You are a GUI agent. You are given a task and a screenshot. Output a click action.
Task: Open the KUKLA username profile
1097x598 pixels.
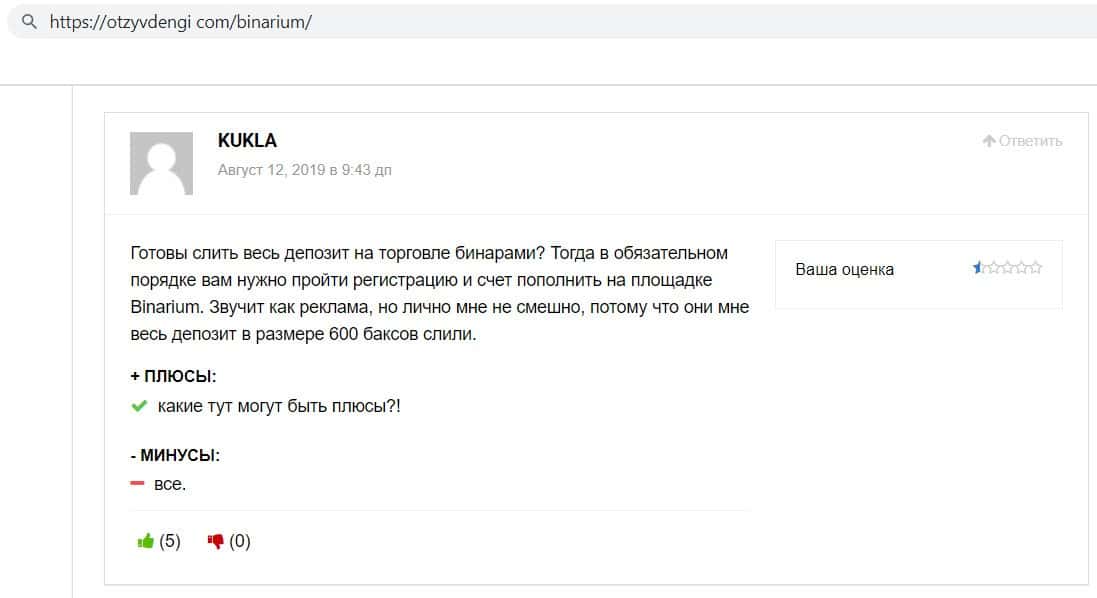pyautogui.click(x=247, y=141)
